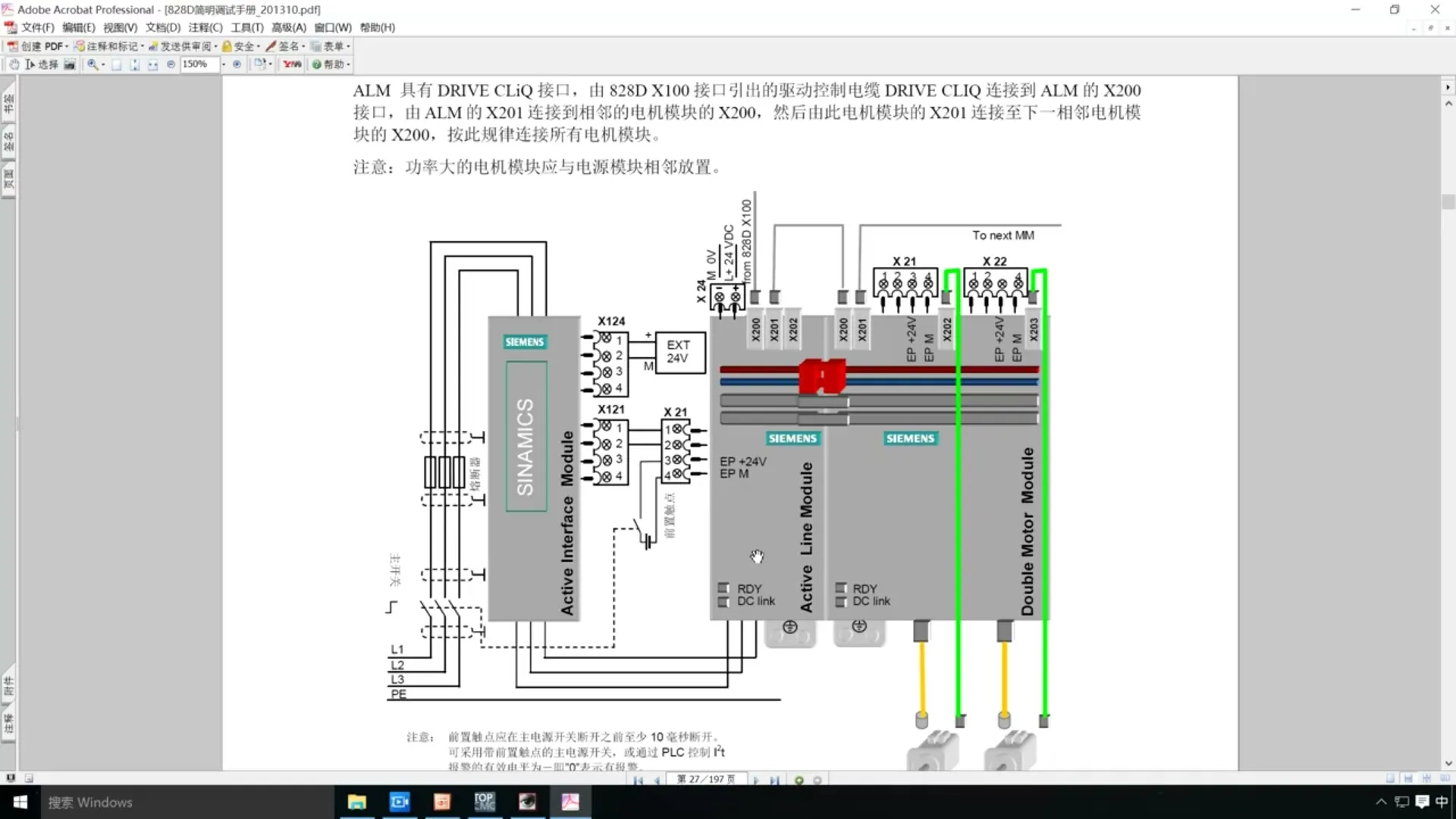Click the zoom-out minus button
The width and height of the screenshot is (1456, 819).
171,64
